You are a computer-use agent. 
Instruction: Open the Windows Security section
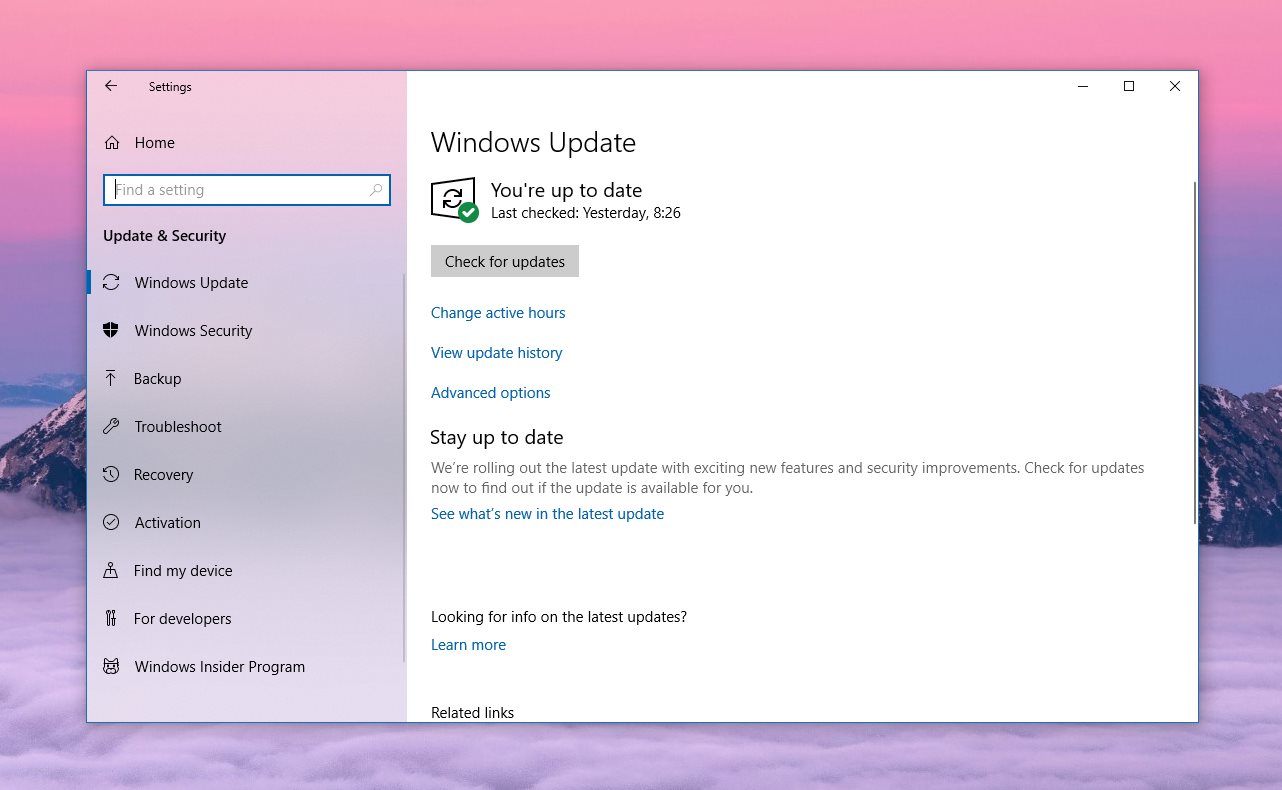[x=247, y=331]
